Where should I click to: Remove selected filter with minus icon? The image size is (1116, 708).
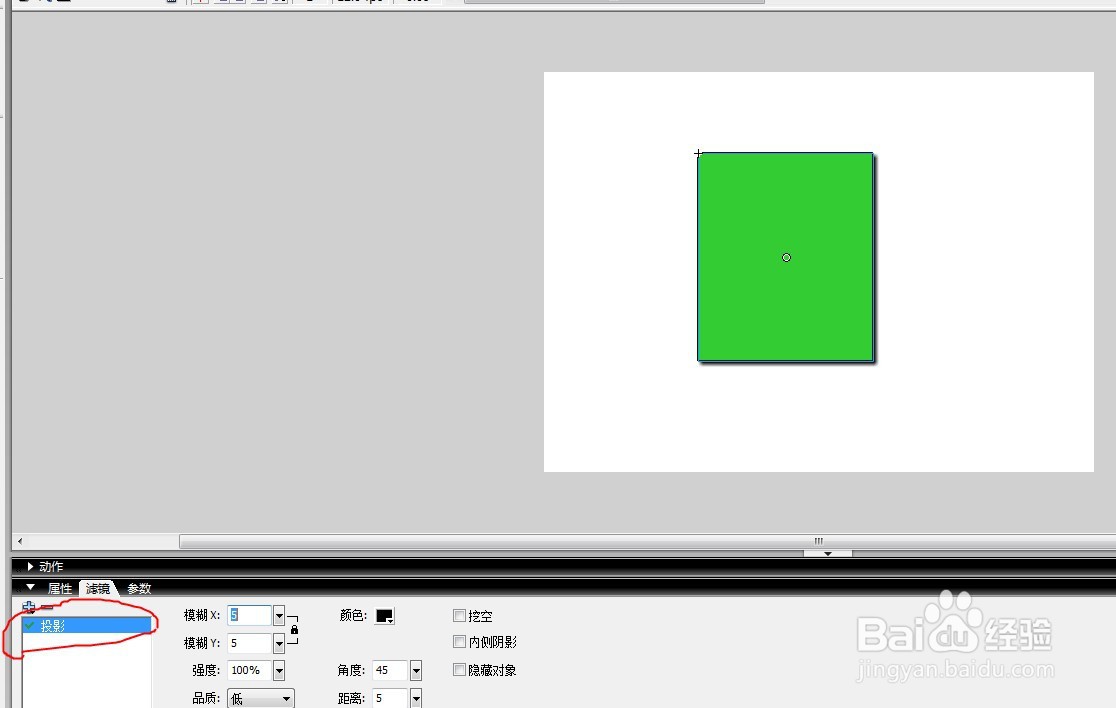click(47, 607)
